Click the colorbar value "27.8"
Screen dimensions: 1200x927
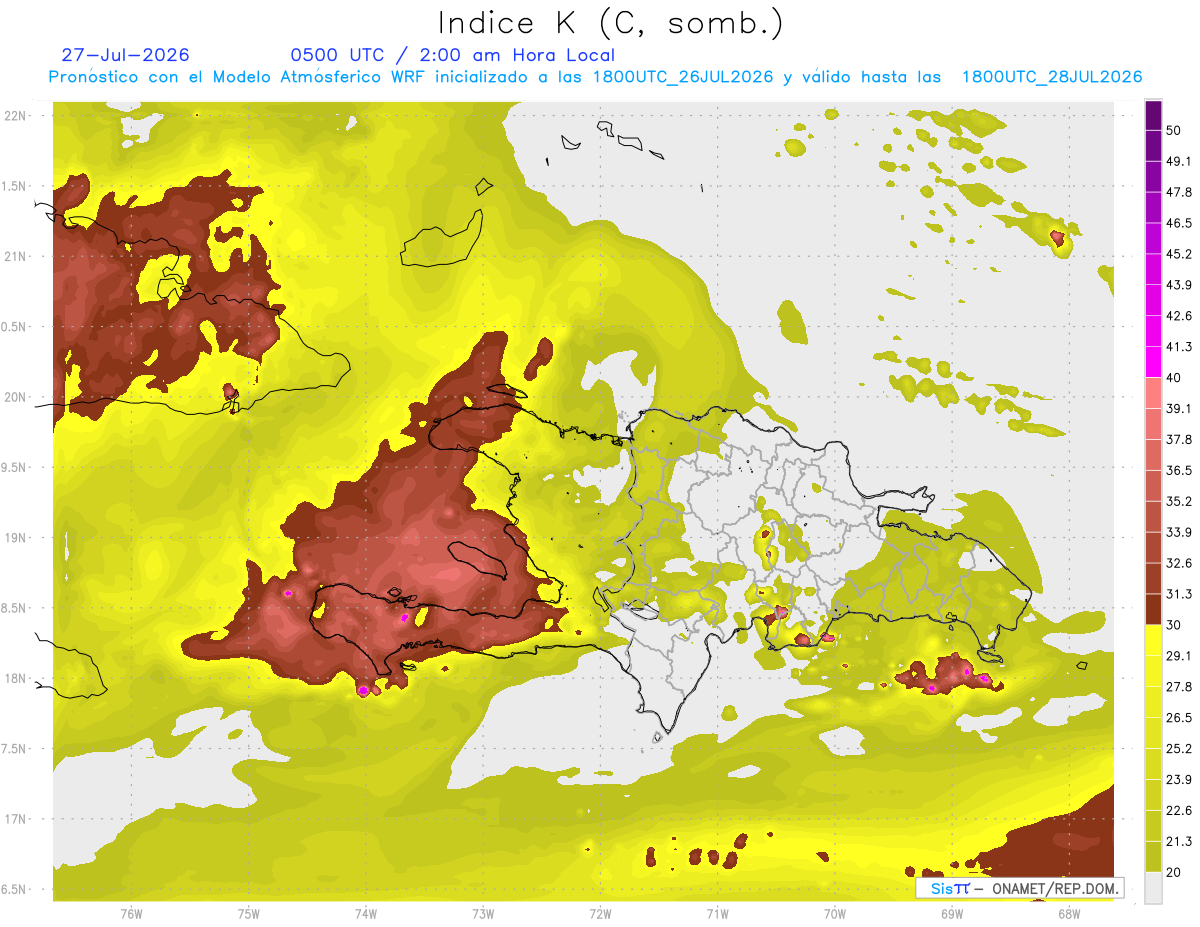(x=1178, y=687)
